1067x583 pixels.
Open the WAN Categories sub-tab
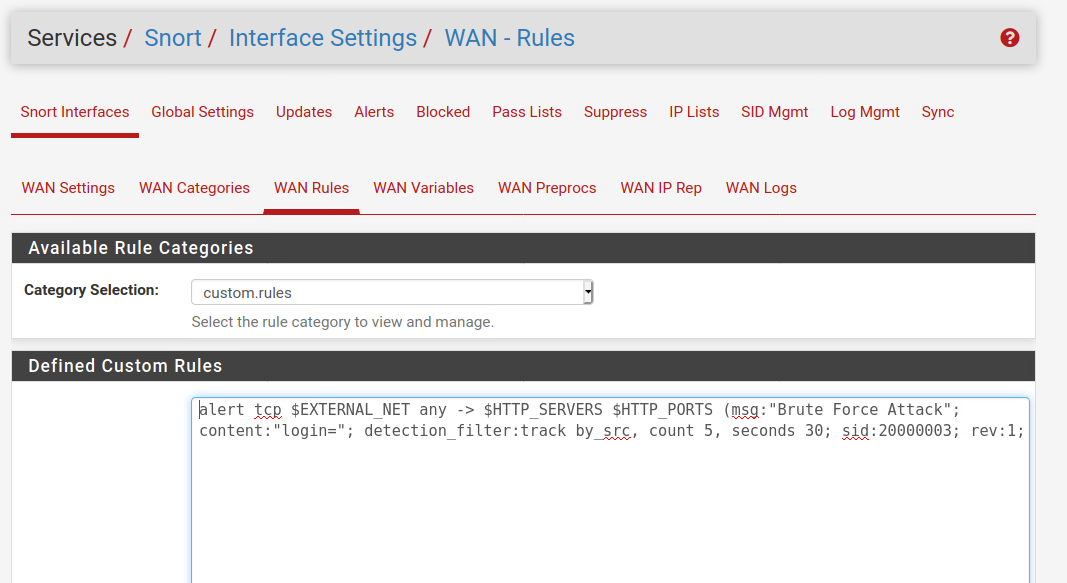click(194, 188)
